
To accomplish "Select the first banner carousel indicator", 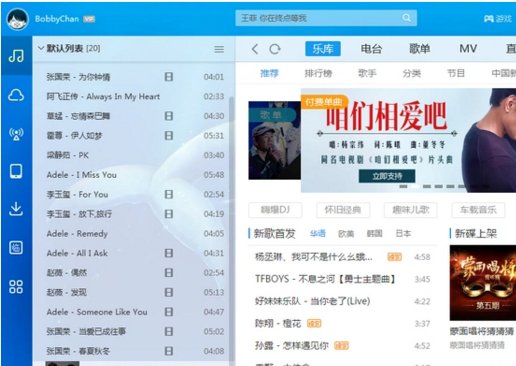I will 403,187.
